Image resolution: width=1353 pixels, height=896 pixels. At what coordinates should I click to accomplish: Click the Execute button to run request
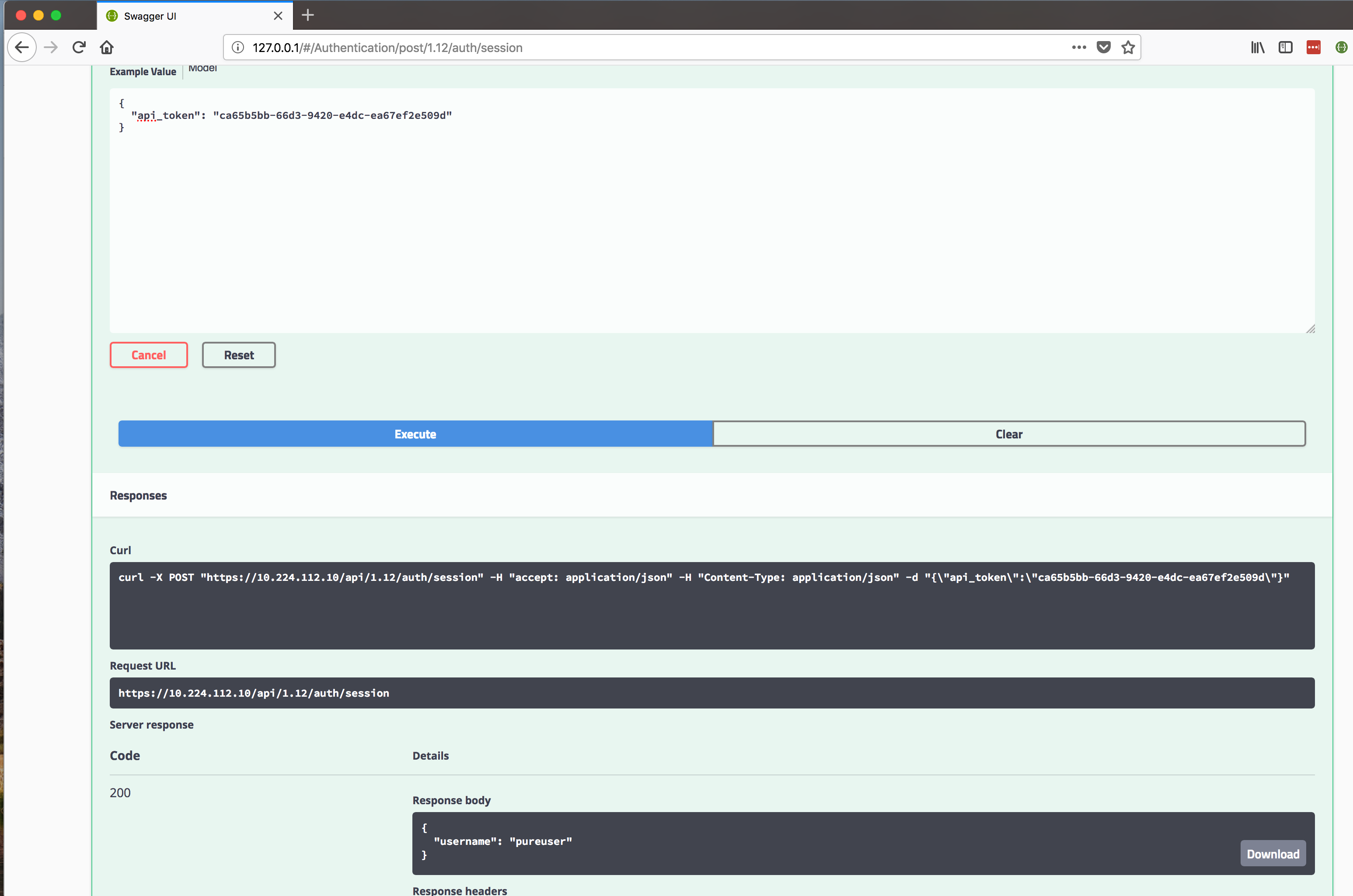click(x=415, y=433)
